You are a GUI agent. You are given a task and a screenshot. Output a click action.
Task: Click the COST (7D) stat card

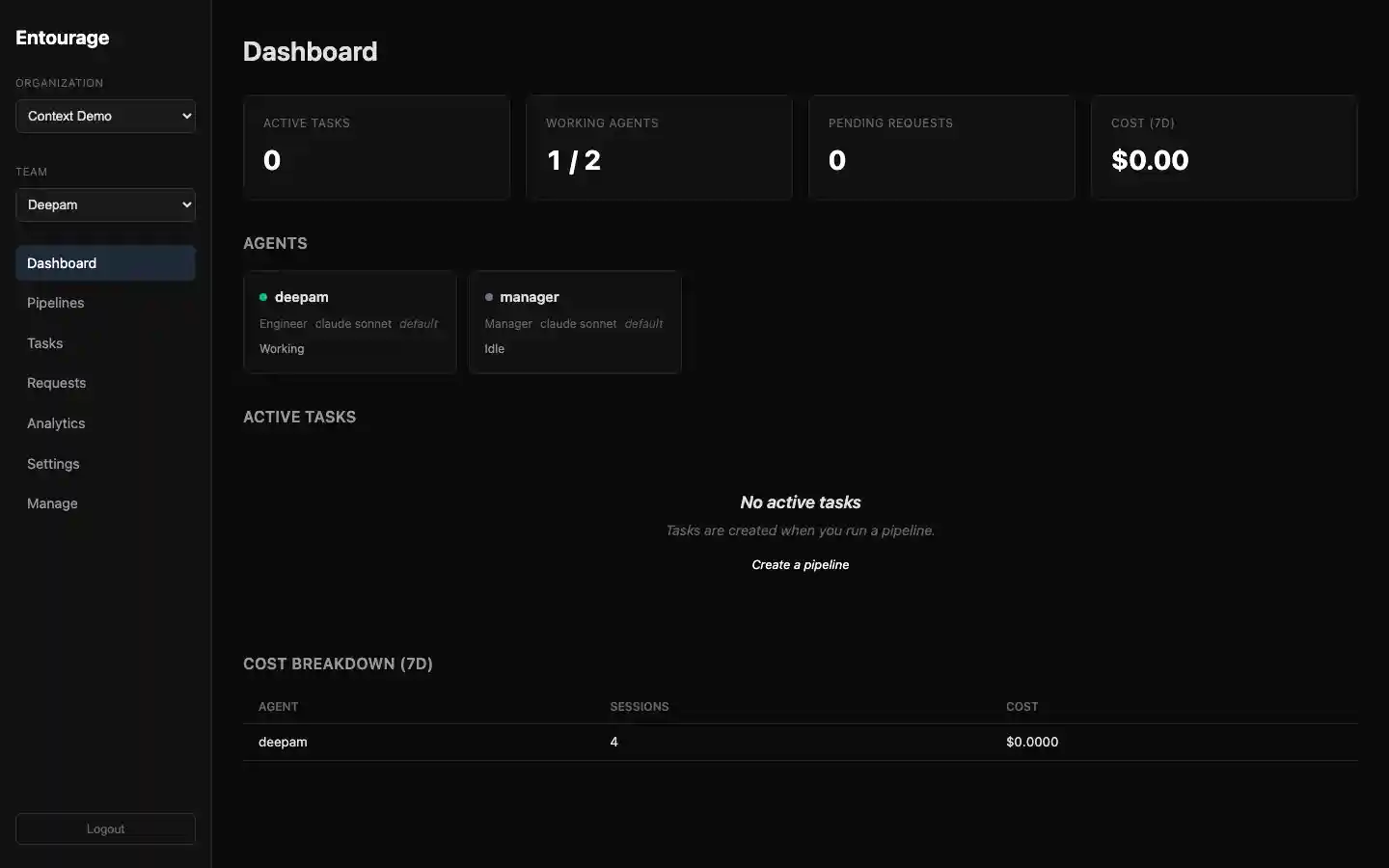(1223, 148)
